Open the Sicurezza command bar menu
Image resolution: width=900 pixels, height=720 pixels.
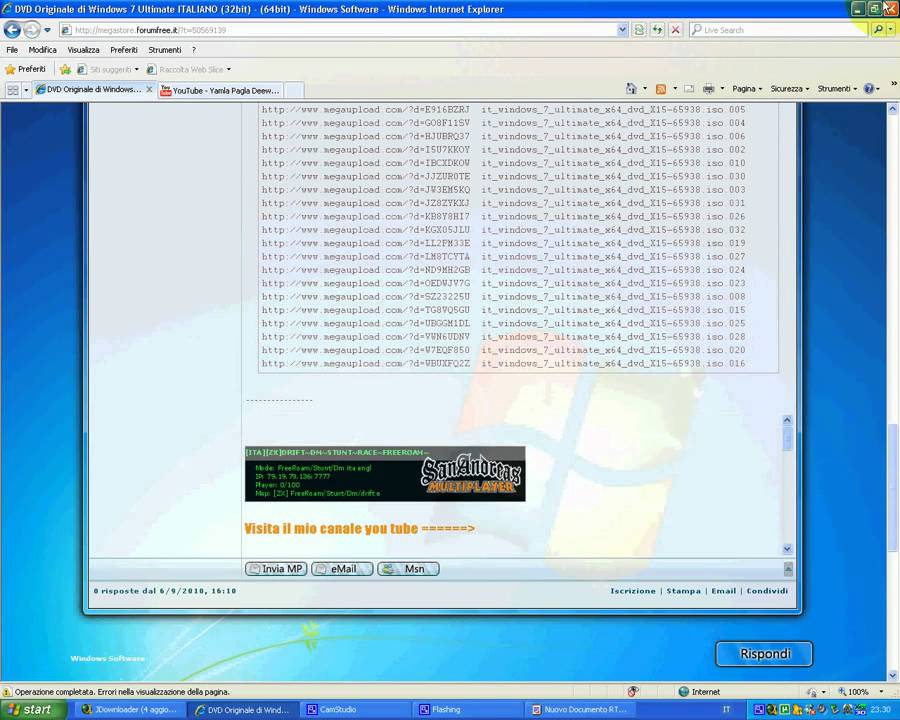click(x=789, y=88)
